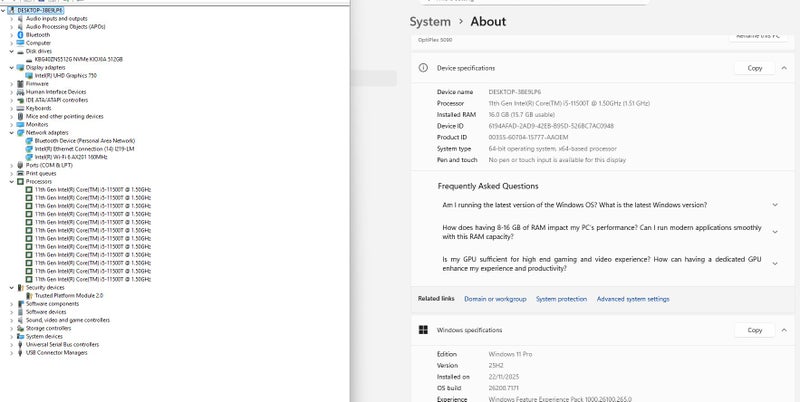Viewport: 800px width, 402px height.
Task: Select Intel Wi-Fi 6 AX201 adapter
Action: coord(70,157)
